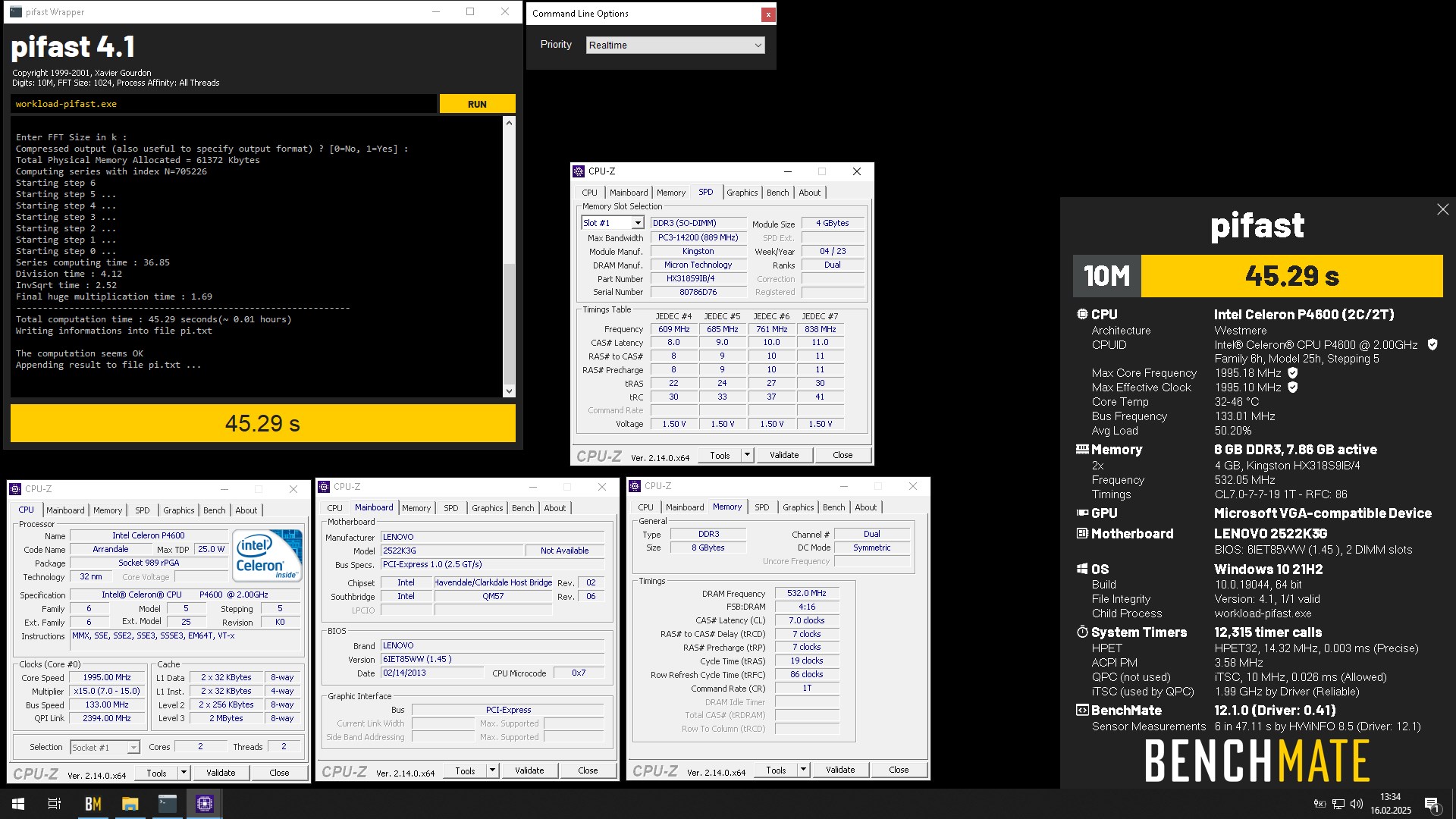Image resolution: width=1456 pixels, height=819 pixels.
Task: Click the System Timers clock icon
Action: pos(1082,632)
